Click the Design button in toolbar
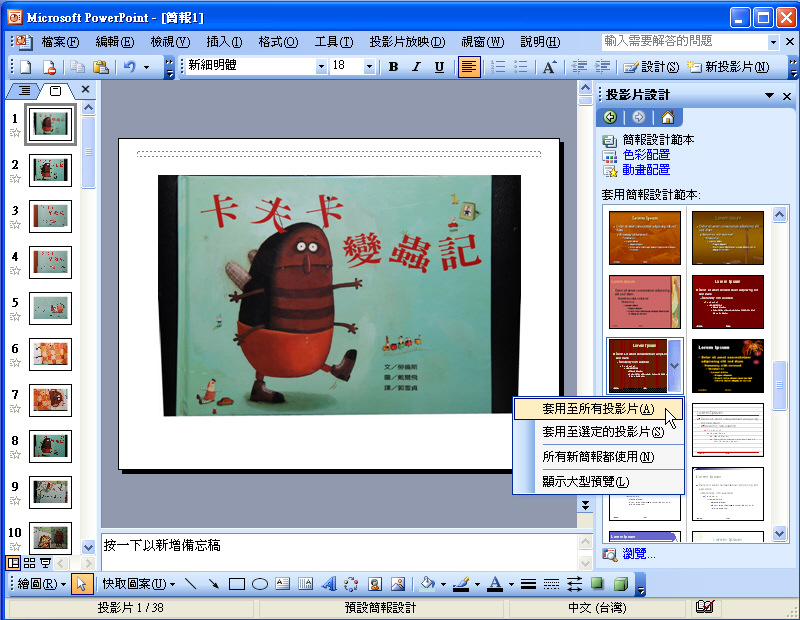Viewport: 800px width, 620px height. (652, 67)
